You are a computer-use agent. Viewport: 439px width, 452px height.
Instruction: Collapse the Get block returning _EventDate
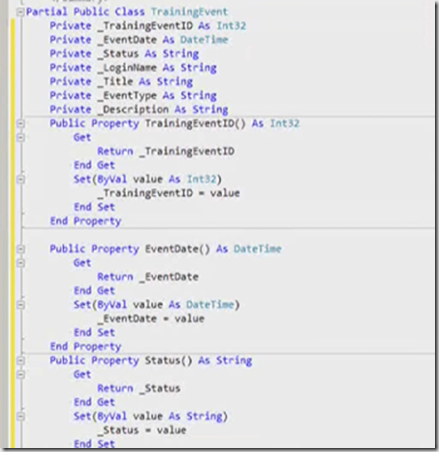pyautogui.click(x=20, y=263)
